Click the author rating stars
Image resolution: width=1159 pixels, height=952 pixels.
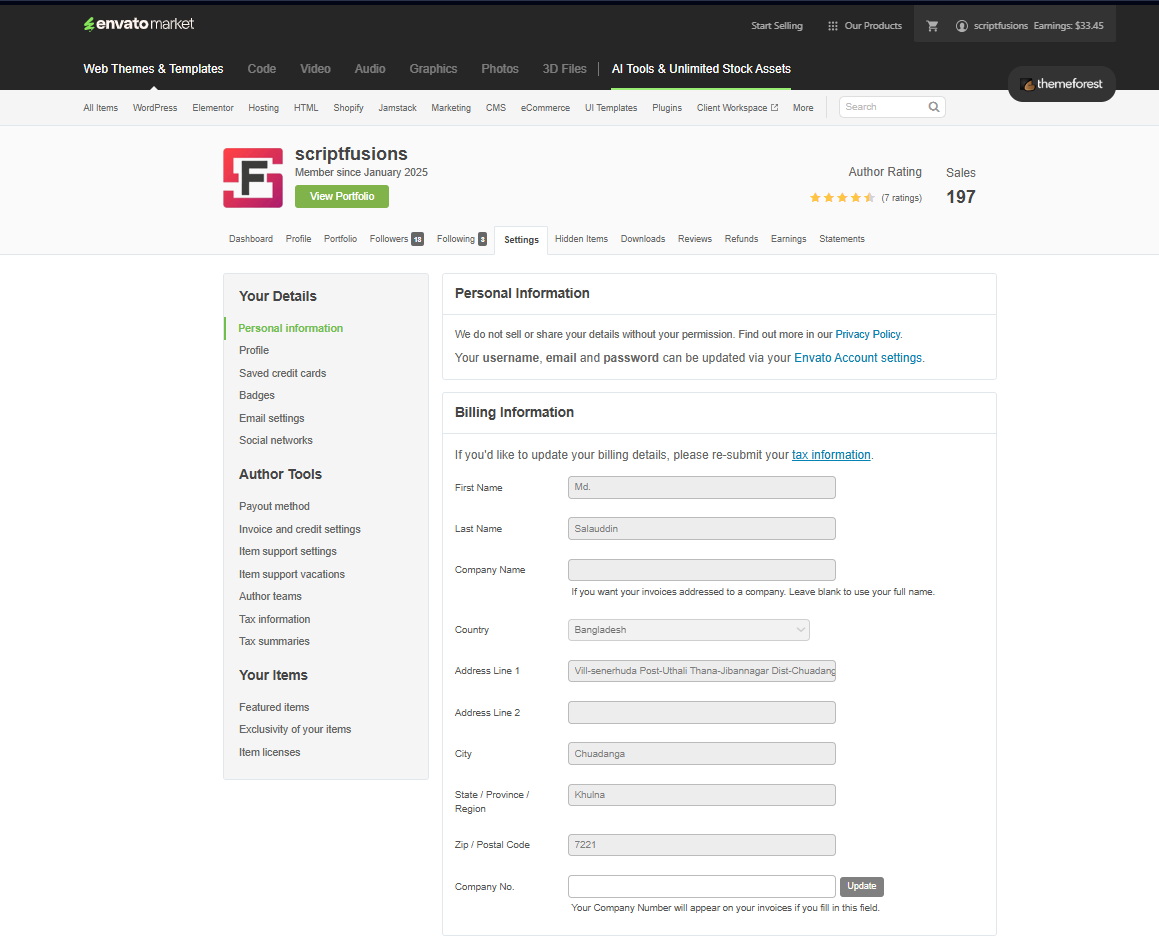point(842,198)
